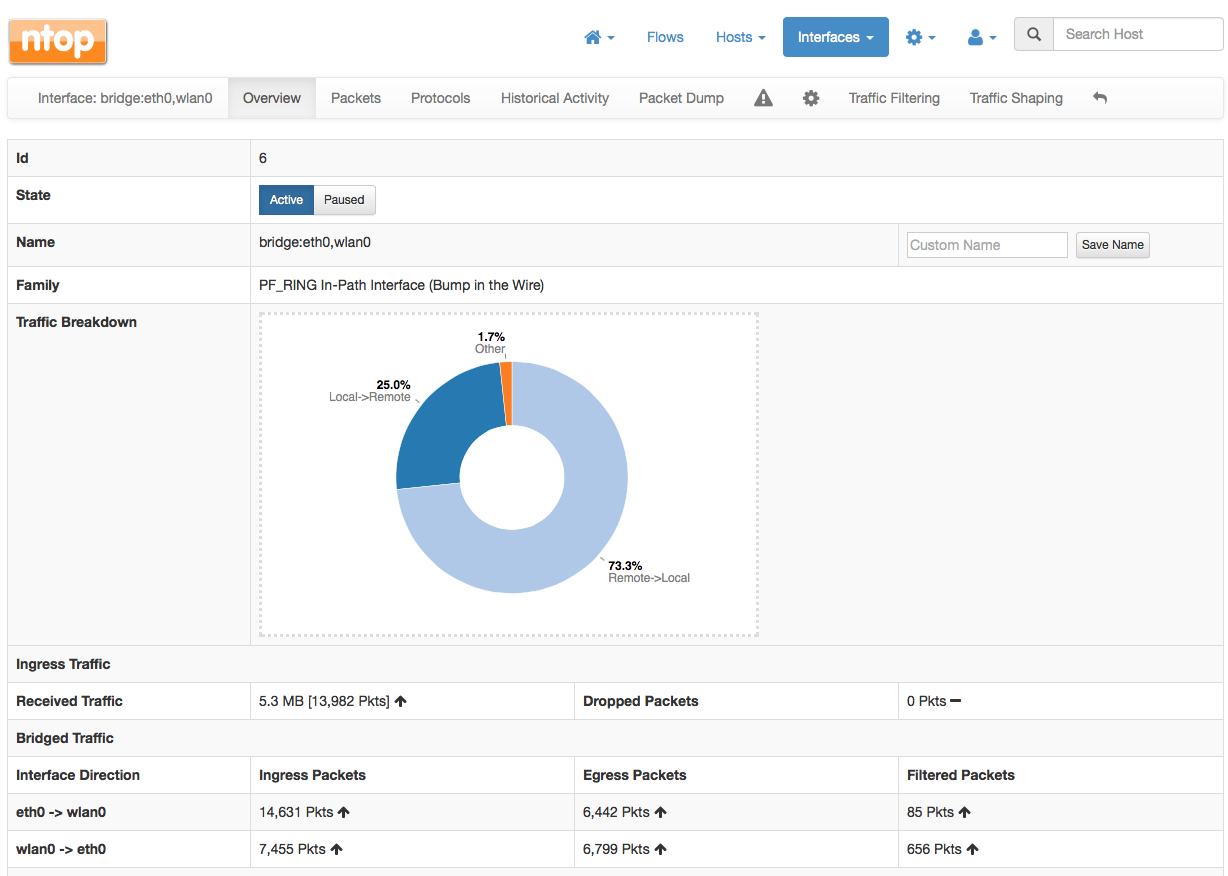Image resolution: width=1228 pixels, height=876 pixels.
Task: Click the back arrow icon
Action: [x=1100, y=98]
